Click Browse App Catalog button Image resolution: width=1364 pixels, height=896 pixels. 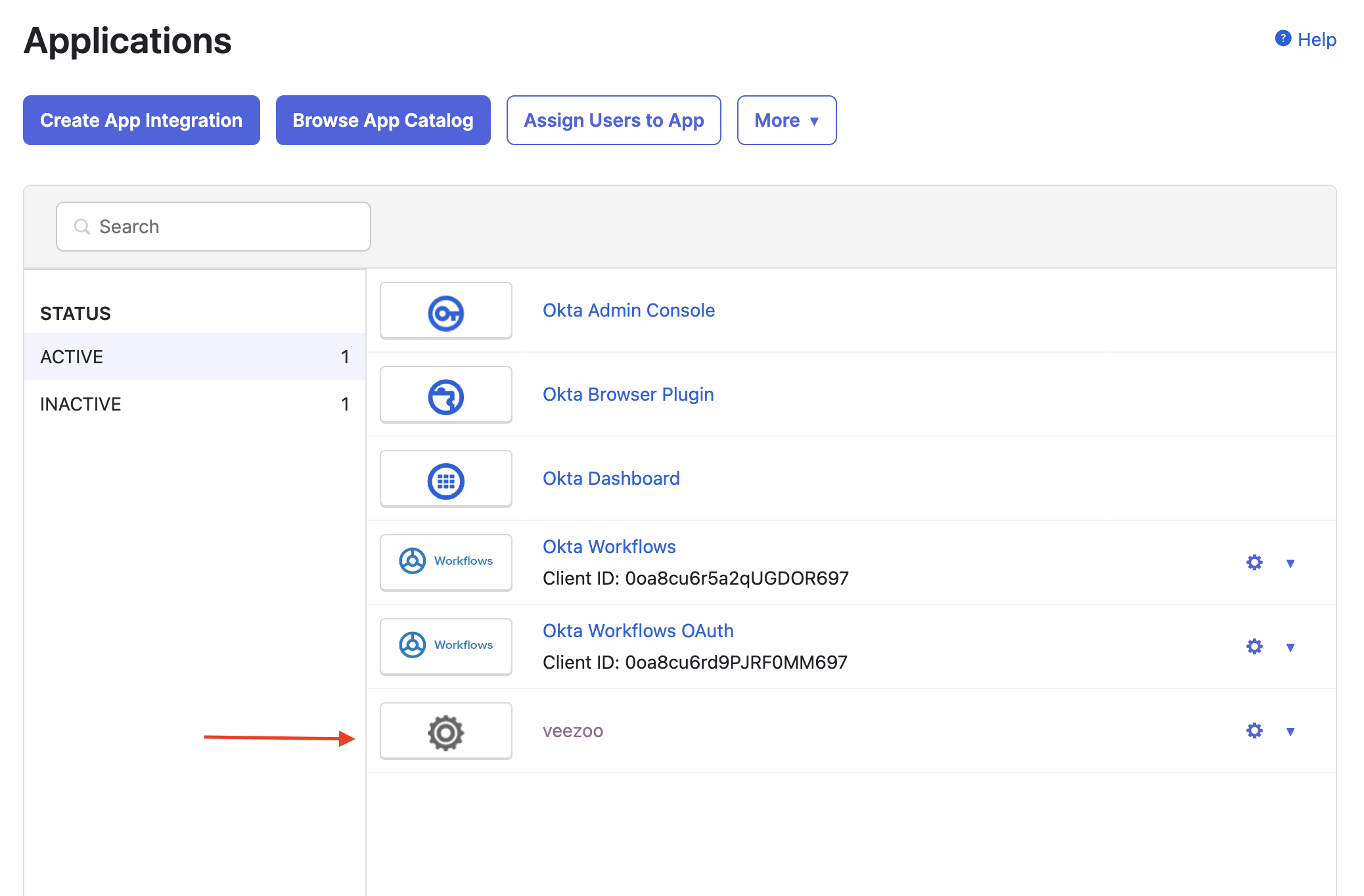(x=383, y=120)
